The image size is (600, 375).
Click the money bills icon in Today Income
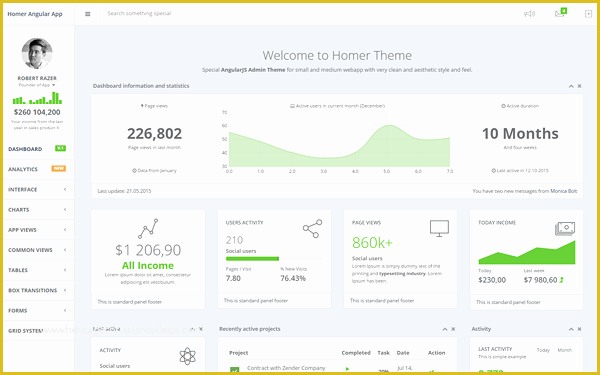tap(565, 229)
